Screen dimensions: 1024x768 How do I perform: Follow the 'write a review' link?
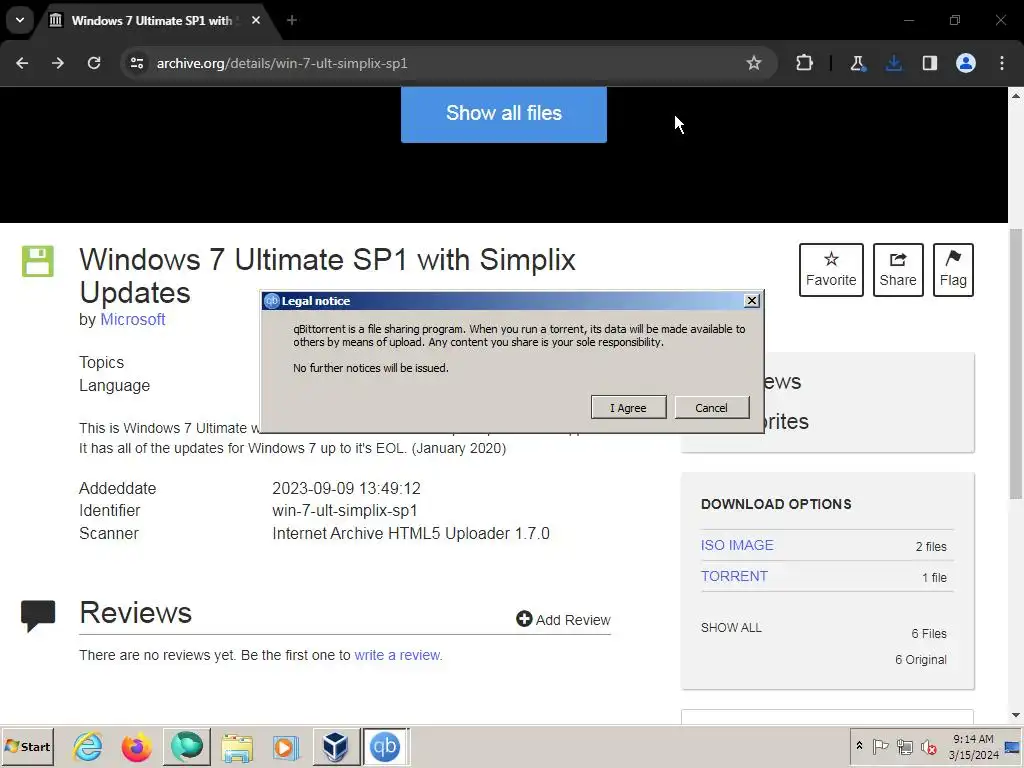coord(398,655)
